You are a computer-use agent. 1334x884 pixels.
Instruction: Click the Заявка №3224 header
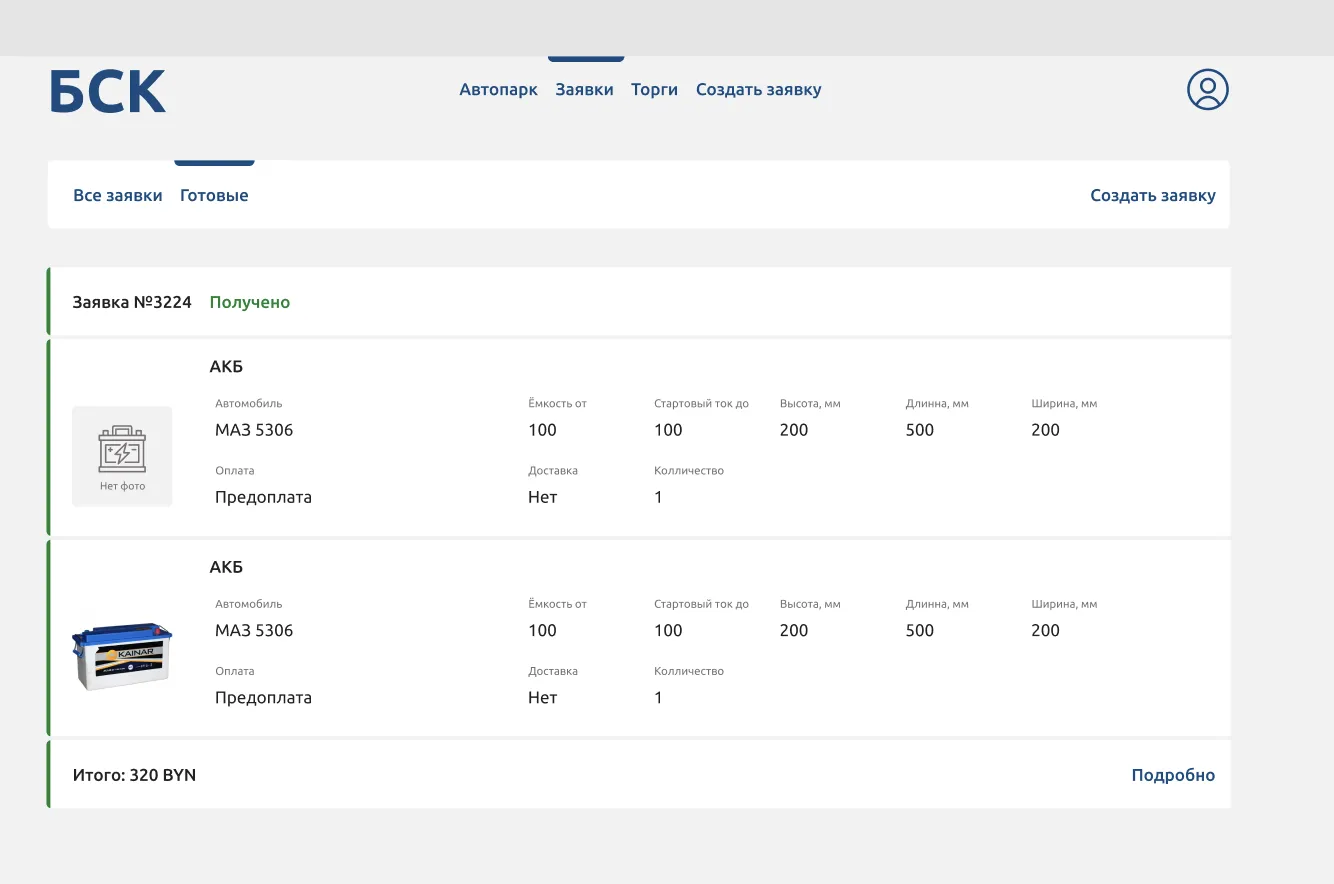tap(132, 302)
